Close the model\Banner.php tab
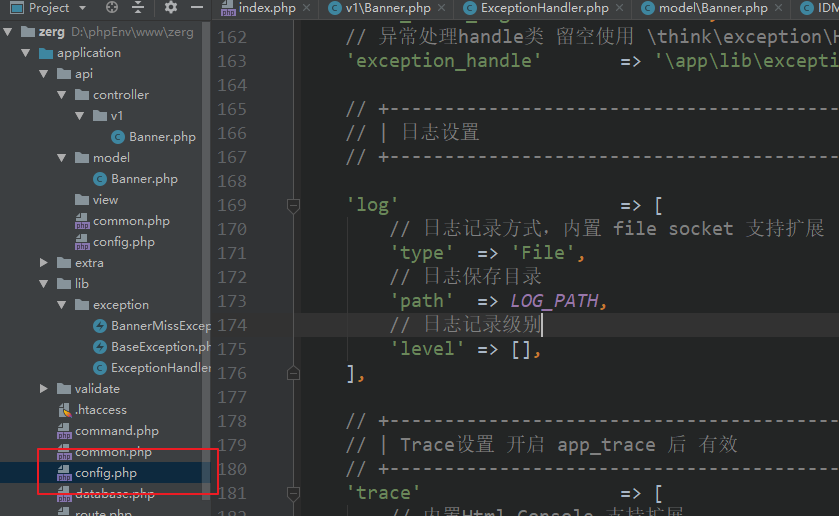 [x=779, y=8]
